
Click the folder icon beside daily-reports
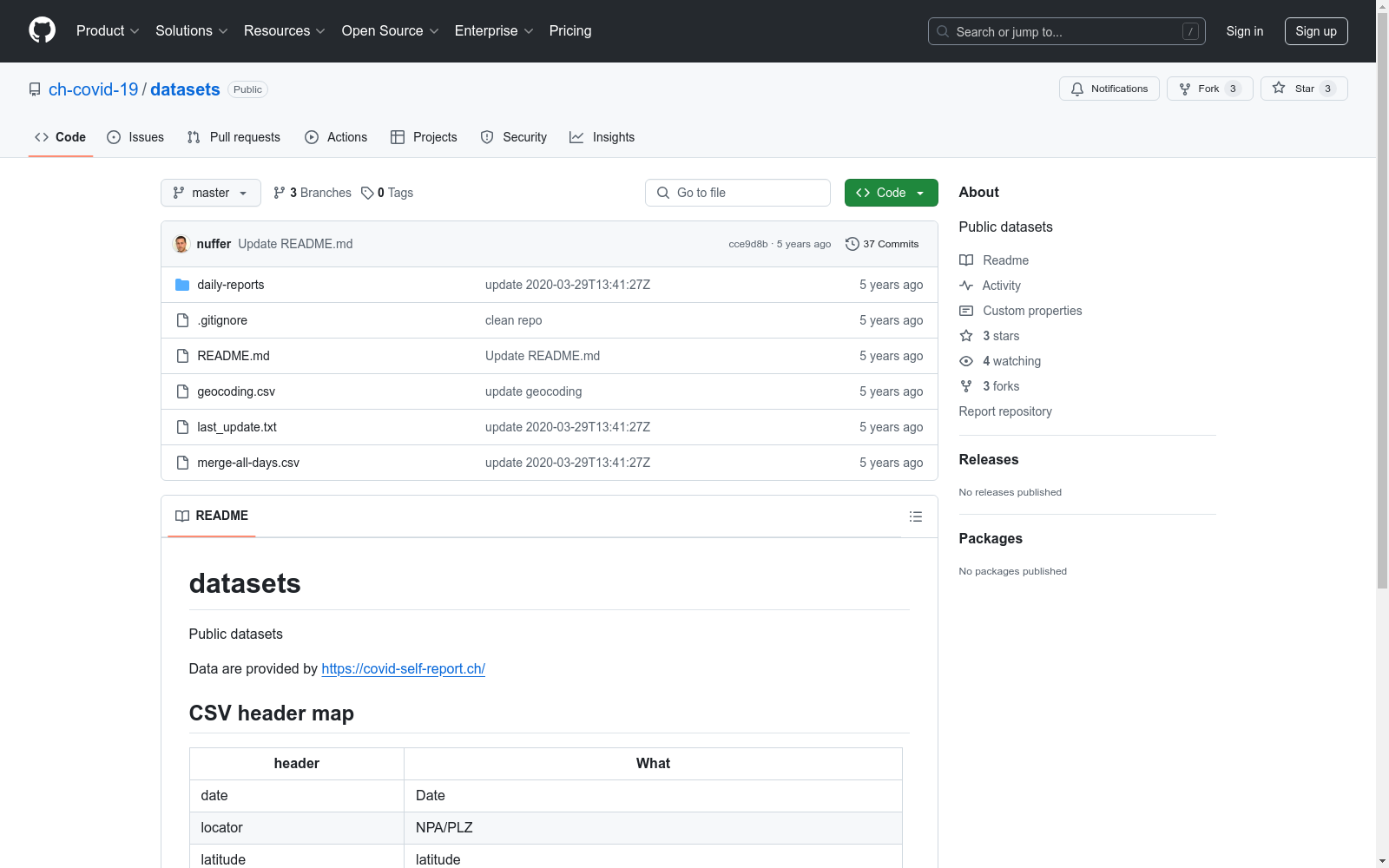(182, 285)
